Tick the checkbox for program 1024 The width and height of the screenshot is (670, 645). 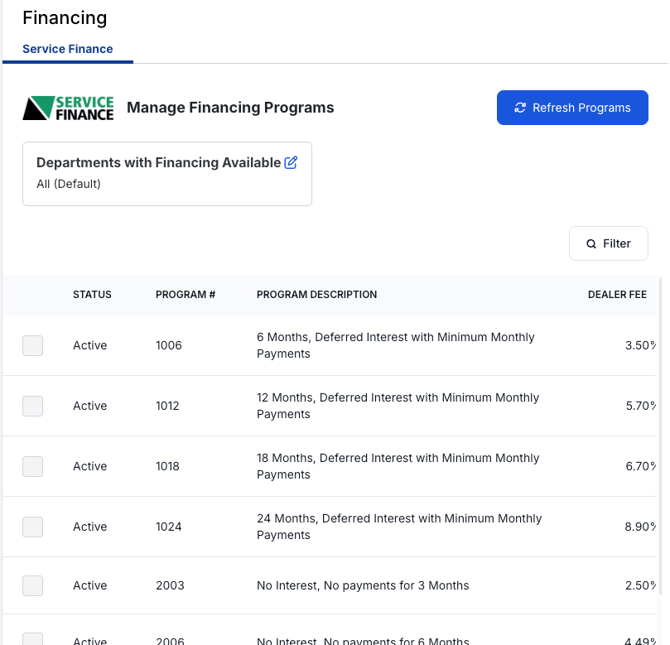point(32,527)
